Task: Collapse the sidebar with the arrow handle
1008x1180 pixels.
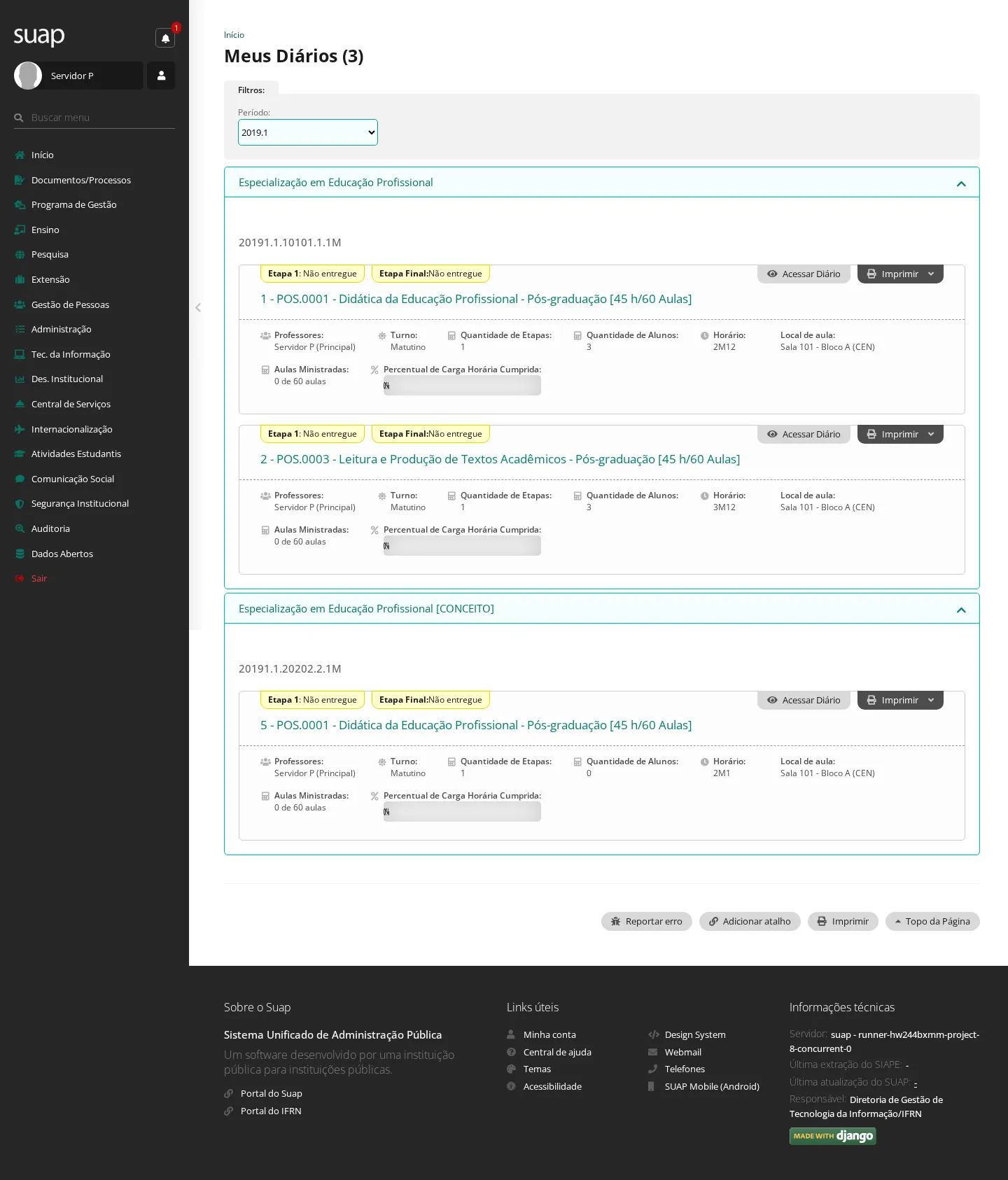Action: tap(198, 307)
